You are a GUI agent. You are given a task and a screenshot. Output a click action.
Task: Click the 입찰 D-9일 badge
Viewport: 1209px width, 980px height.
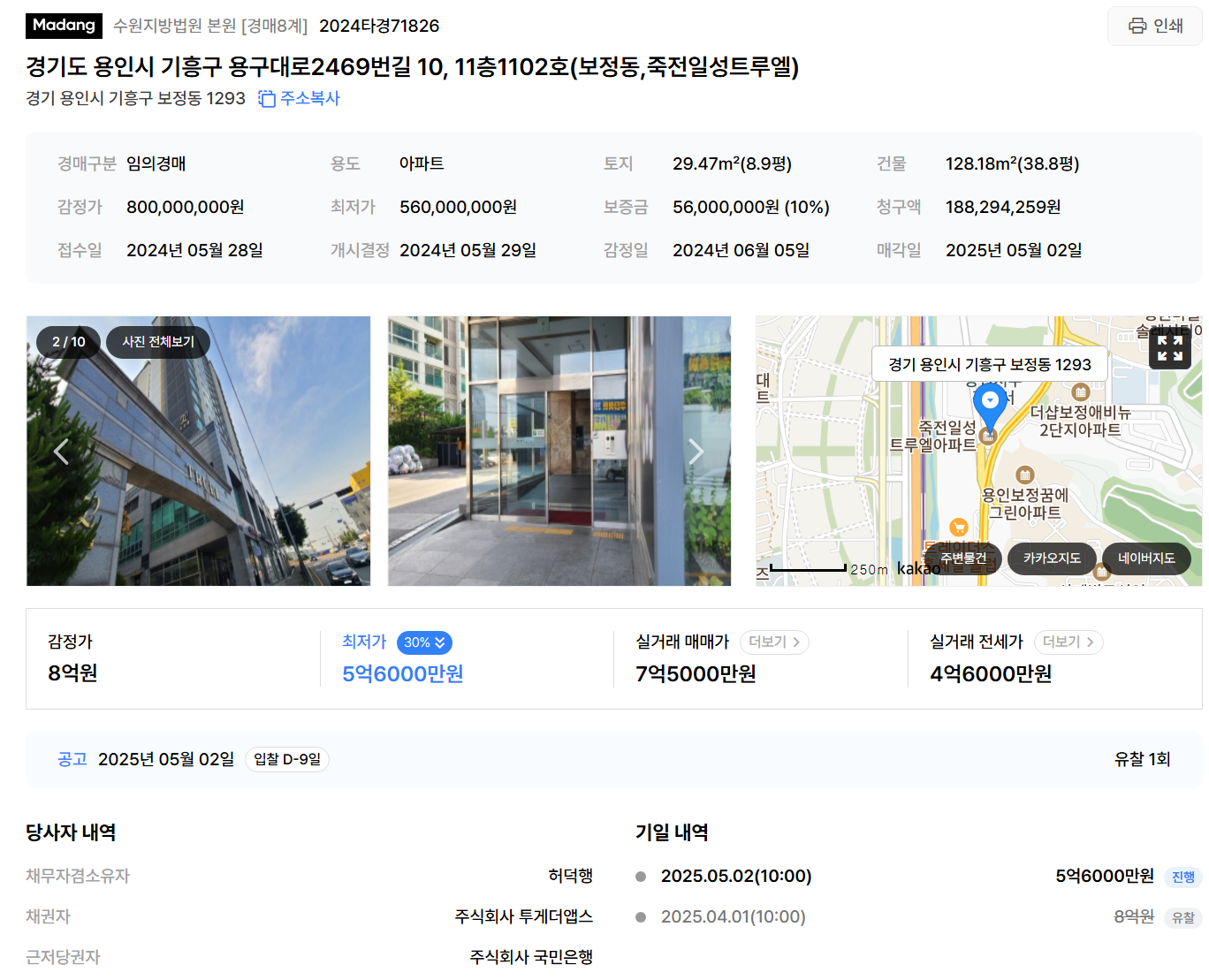click(287, 759)
